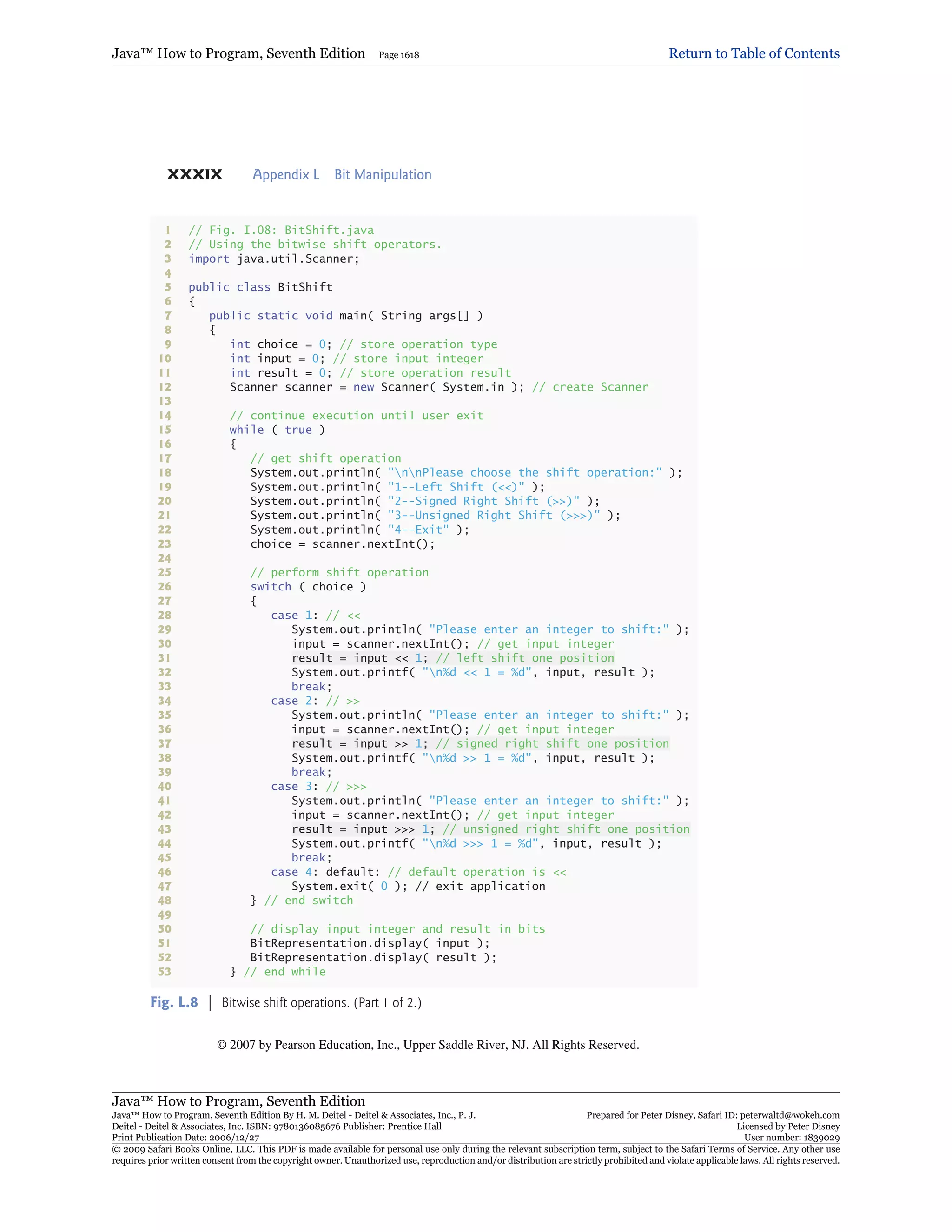Click the 'public class BitShift' code line
The image size is (952, 1232).
[x=260, y=287]
